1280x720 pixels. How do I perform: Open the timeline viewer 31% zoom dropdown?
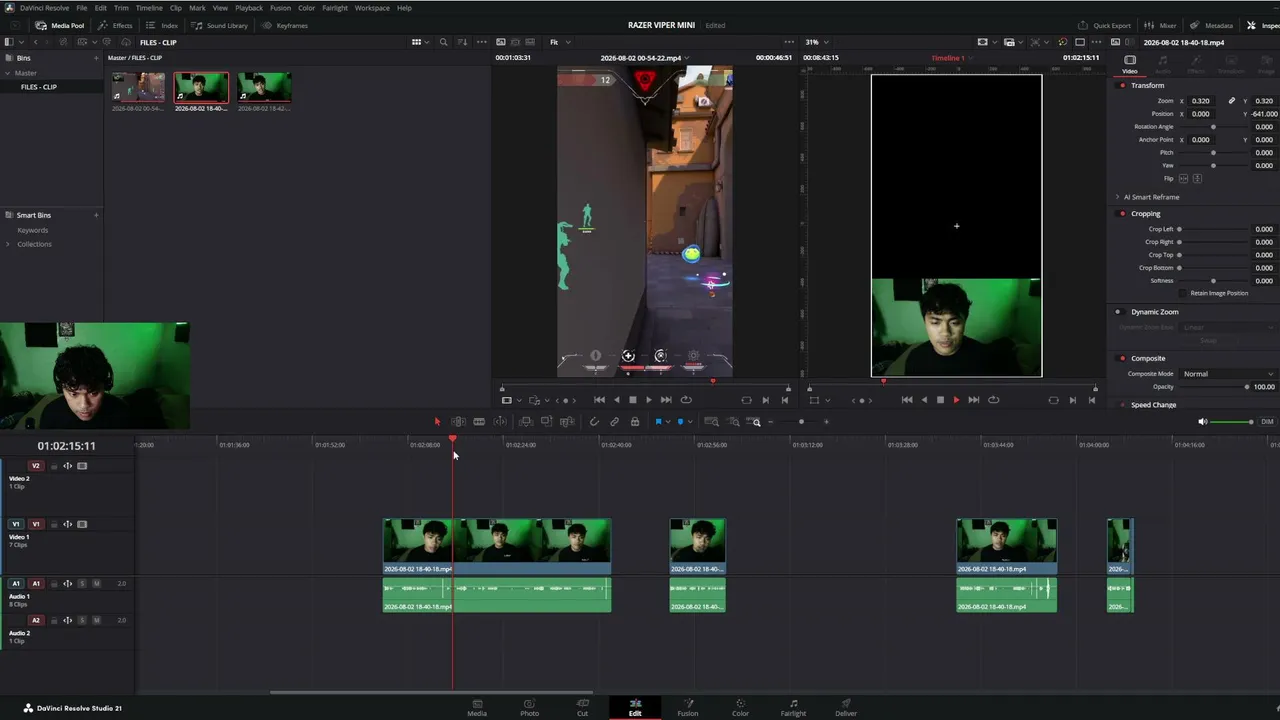(x=815, y=42)
